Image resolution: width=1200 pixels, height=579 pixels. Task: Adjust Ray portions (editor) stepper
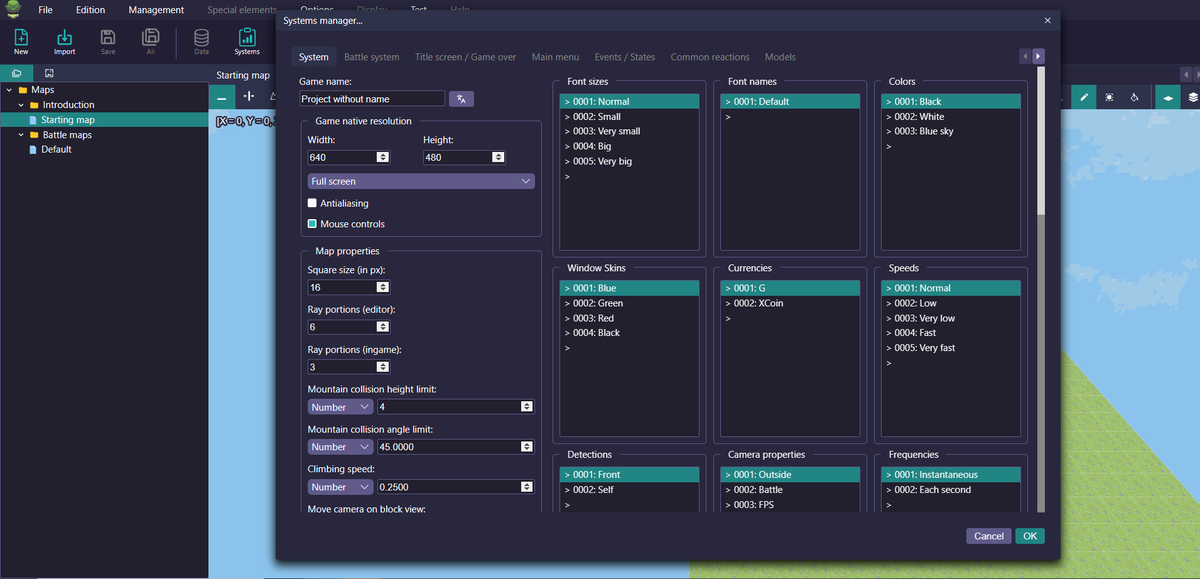[382, 327]
